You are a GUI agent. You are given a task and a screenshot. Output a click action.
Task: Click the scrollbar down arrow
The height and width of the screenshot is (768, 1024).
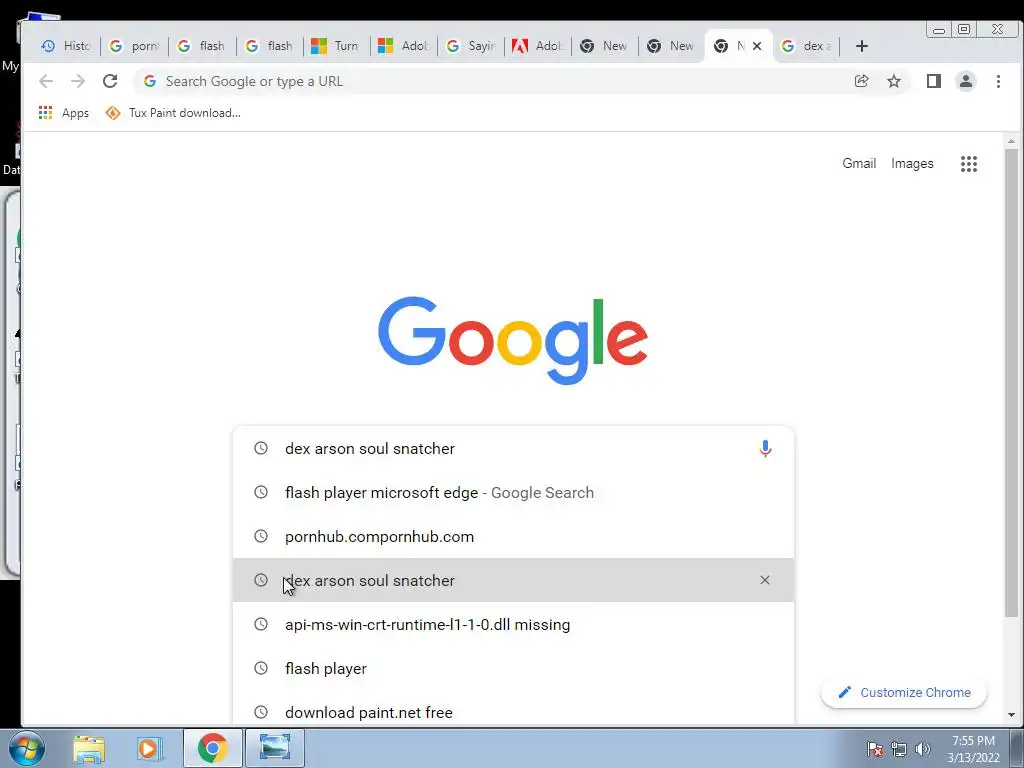click(1011, 715)
